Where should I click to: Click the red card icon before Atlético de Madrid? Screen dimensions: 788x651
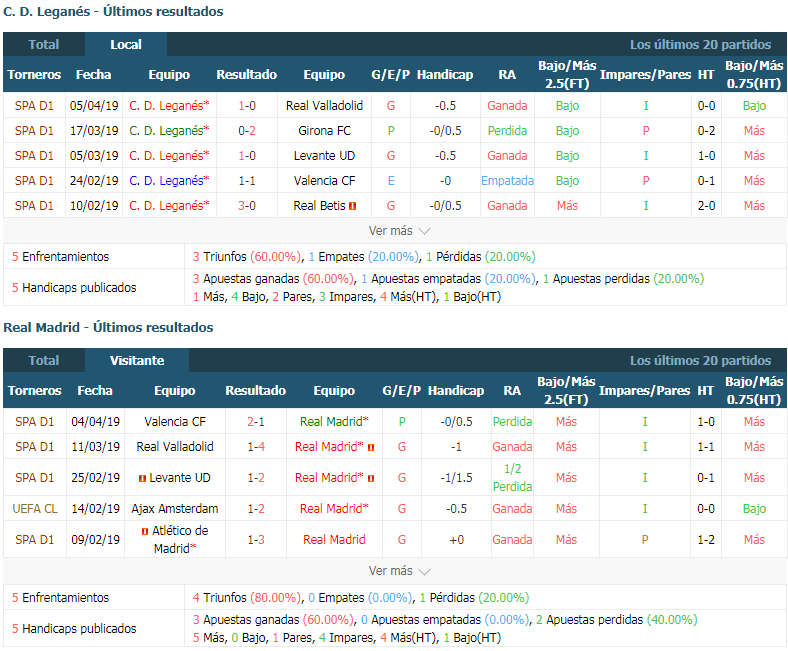click(145, 531)
